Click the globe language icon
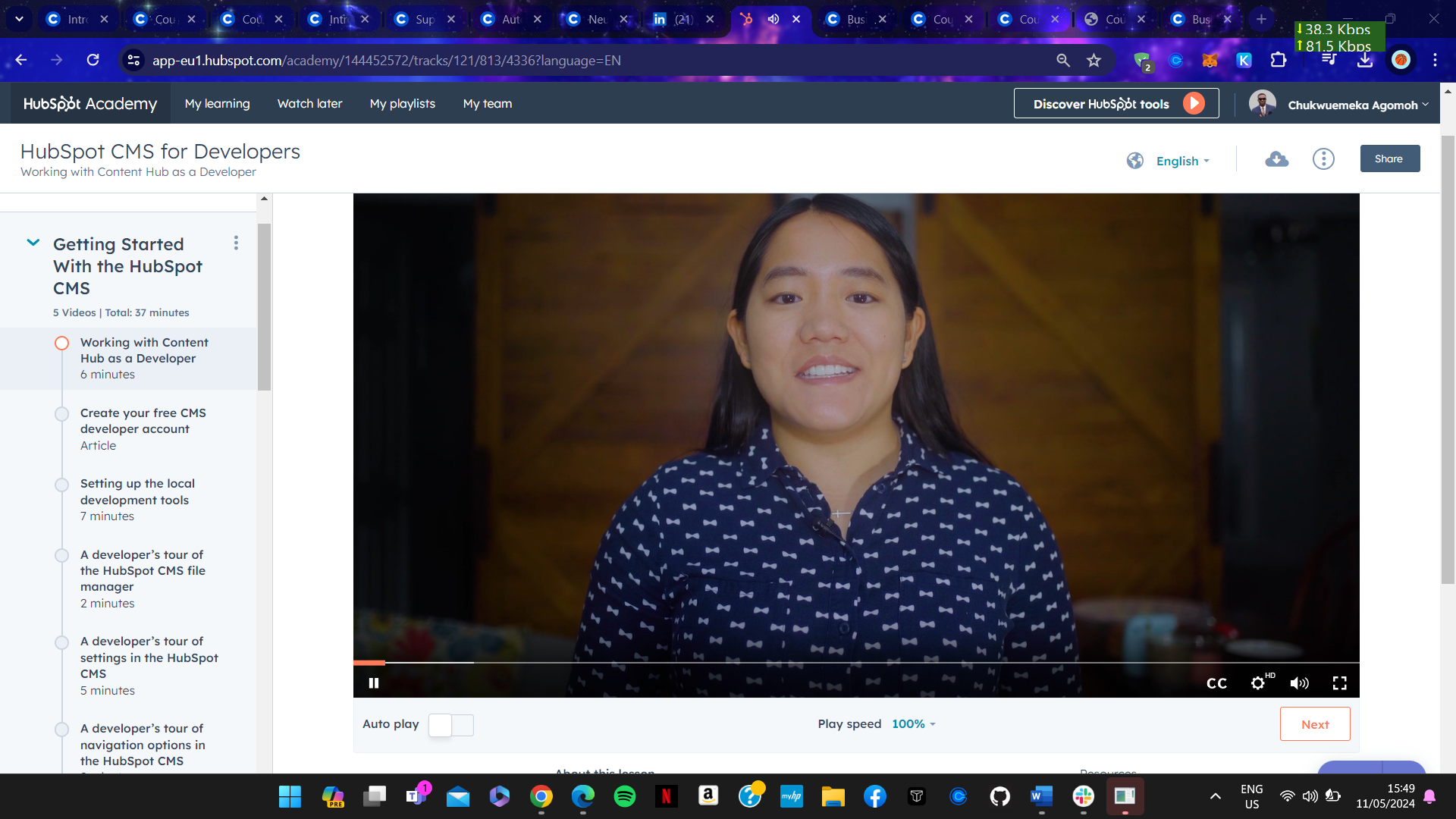The image size is (1456, 819). [x=1135, y=161]
